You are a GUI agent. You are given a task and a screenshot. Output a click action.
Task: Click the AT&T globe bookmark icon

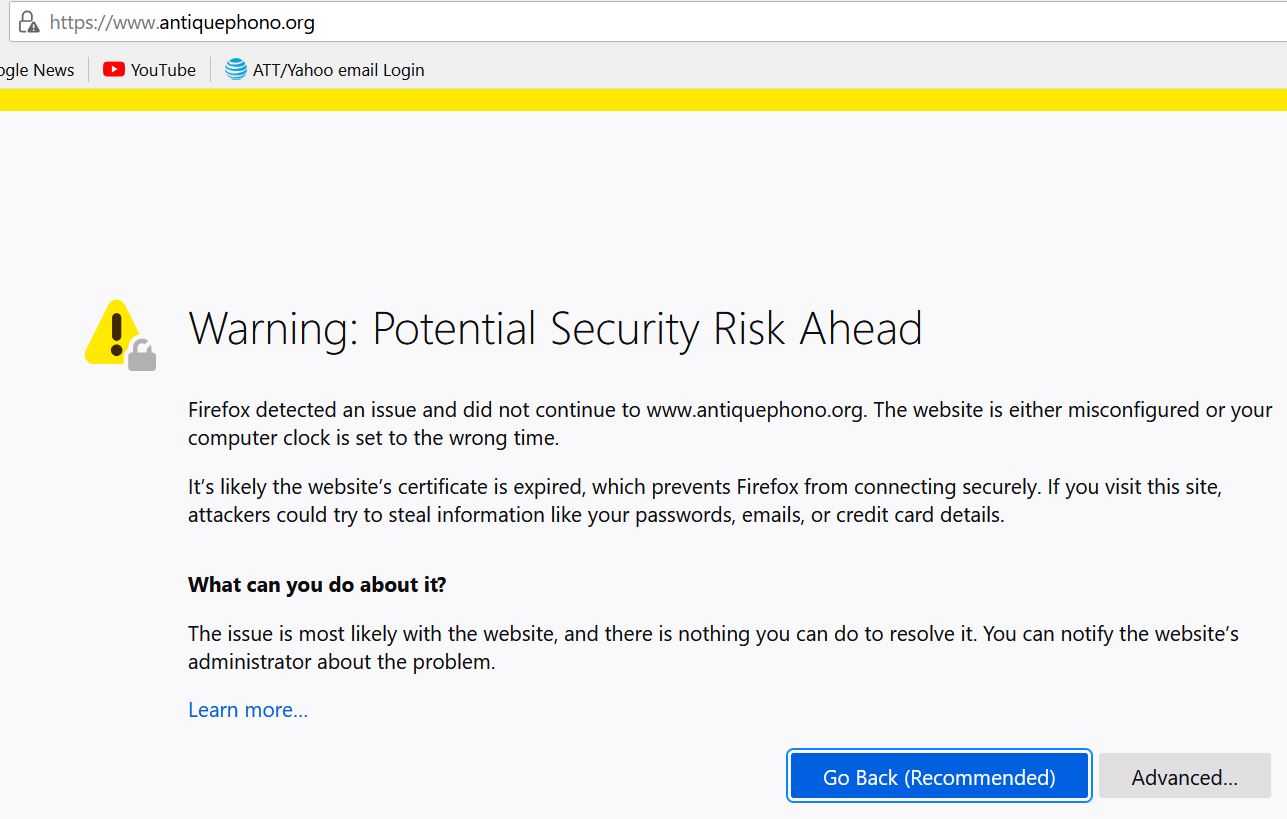point(236,70)
